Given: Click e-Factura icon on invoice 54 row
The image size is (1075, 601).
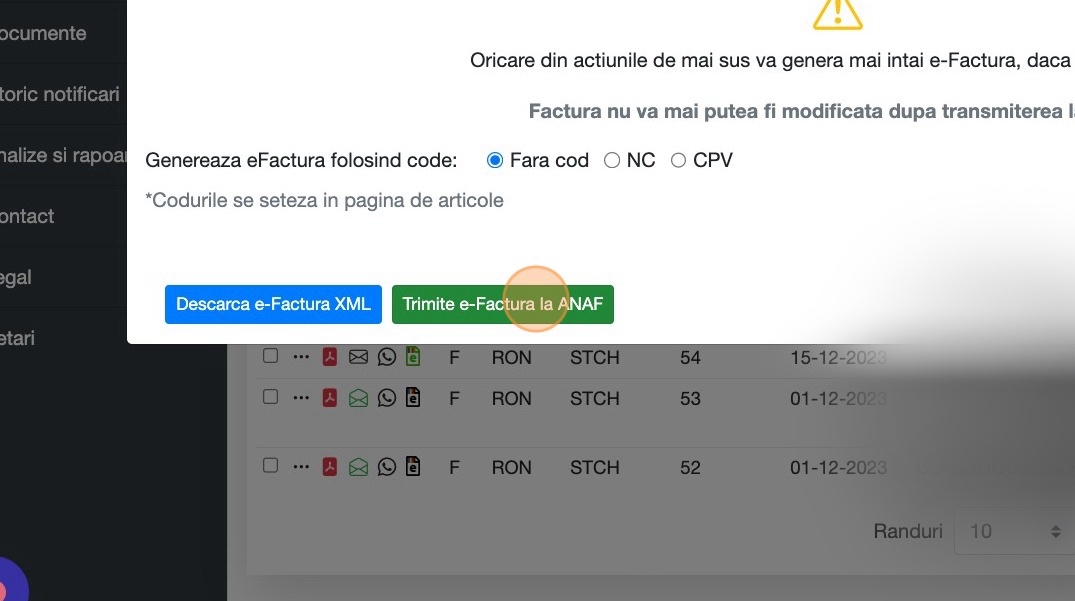Looking at the screenshot, I should (413, 356).
